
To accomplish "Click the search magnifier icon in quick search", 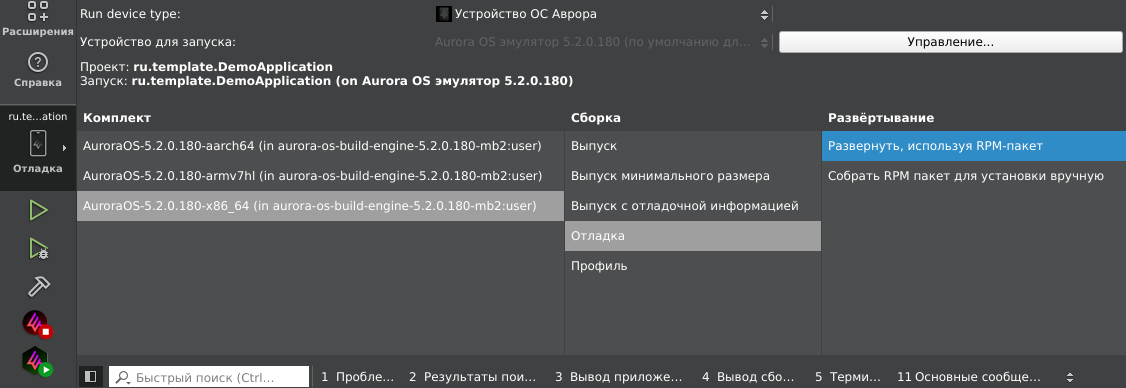I will (123, 377).
